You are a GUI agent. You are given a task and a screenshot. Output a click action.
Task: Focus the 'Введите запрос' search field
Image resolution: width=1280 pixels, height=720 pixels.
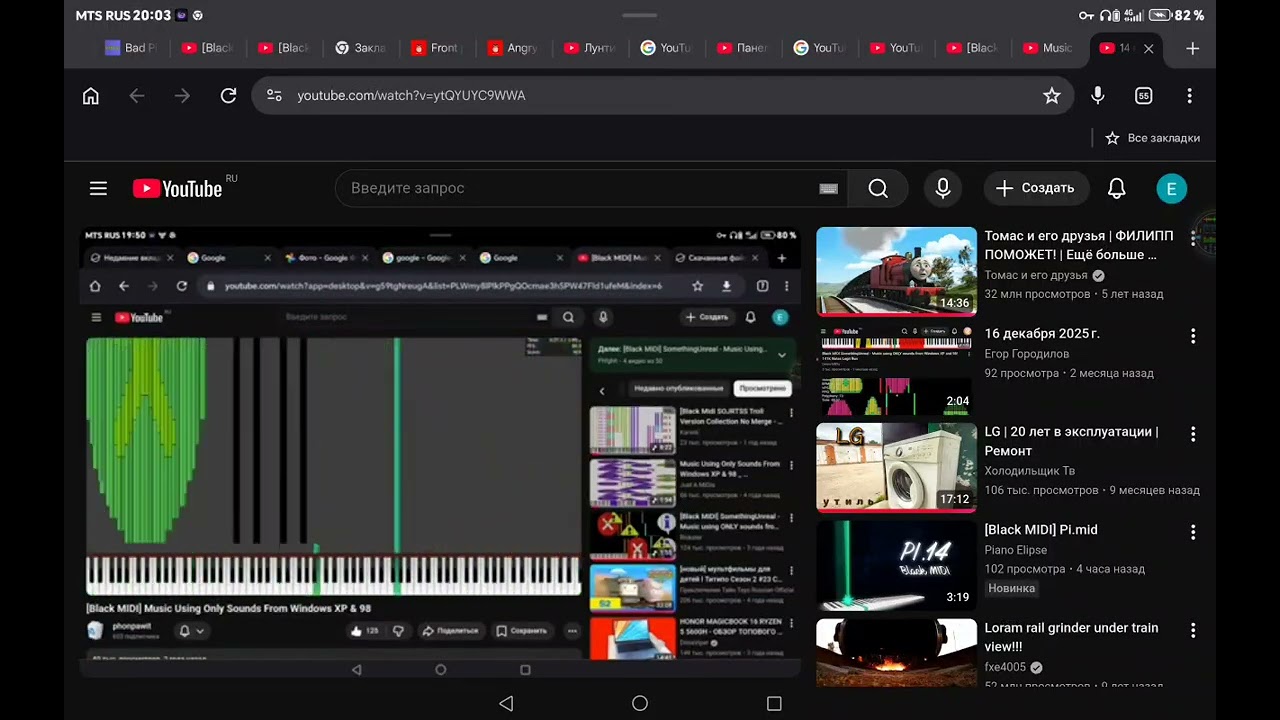[x=591, y=188]
